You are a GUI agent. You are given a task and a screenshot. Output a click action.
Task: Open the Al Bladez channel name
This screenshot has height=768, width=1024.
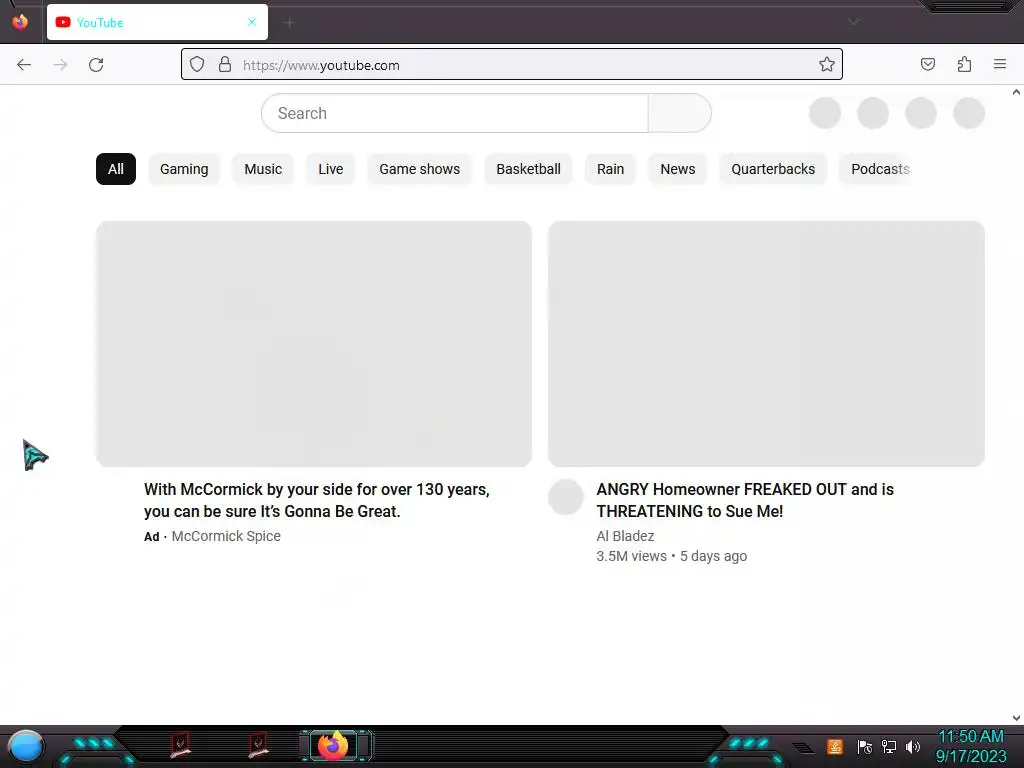pos(625,536)
